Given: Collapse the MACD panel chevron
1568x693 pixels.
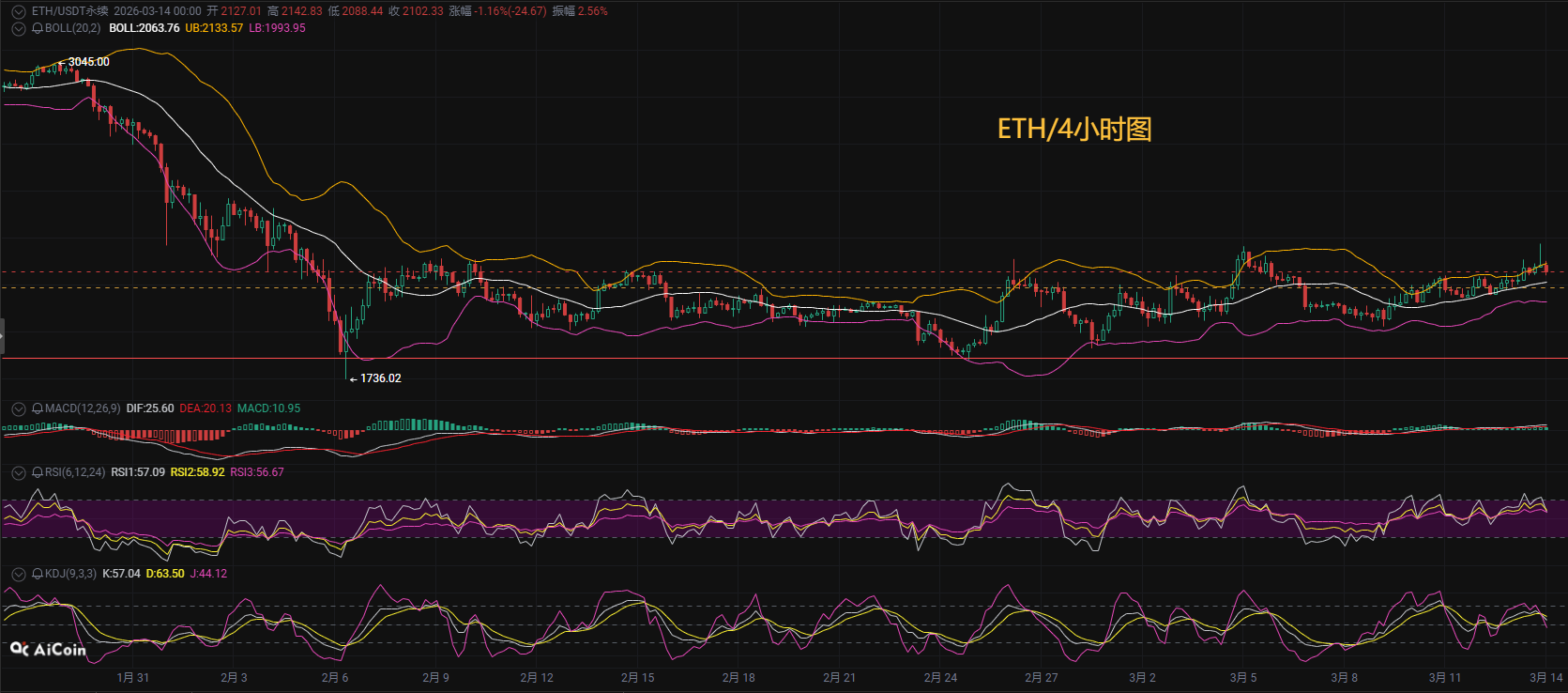Looking at the screenshot, I should tap(18, 408).
